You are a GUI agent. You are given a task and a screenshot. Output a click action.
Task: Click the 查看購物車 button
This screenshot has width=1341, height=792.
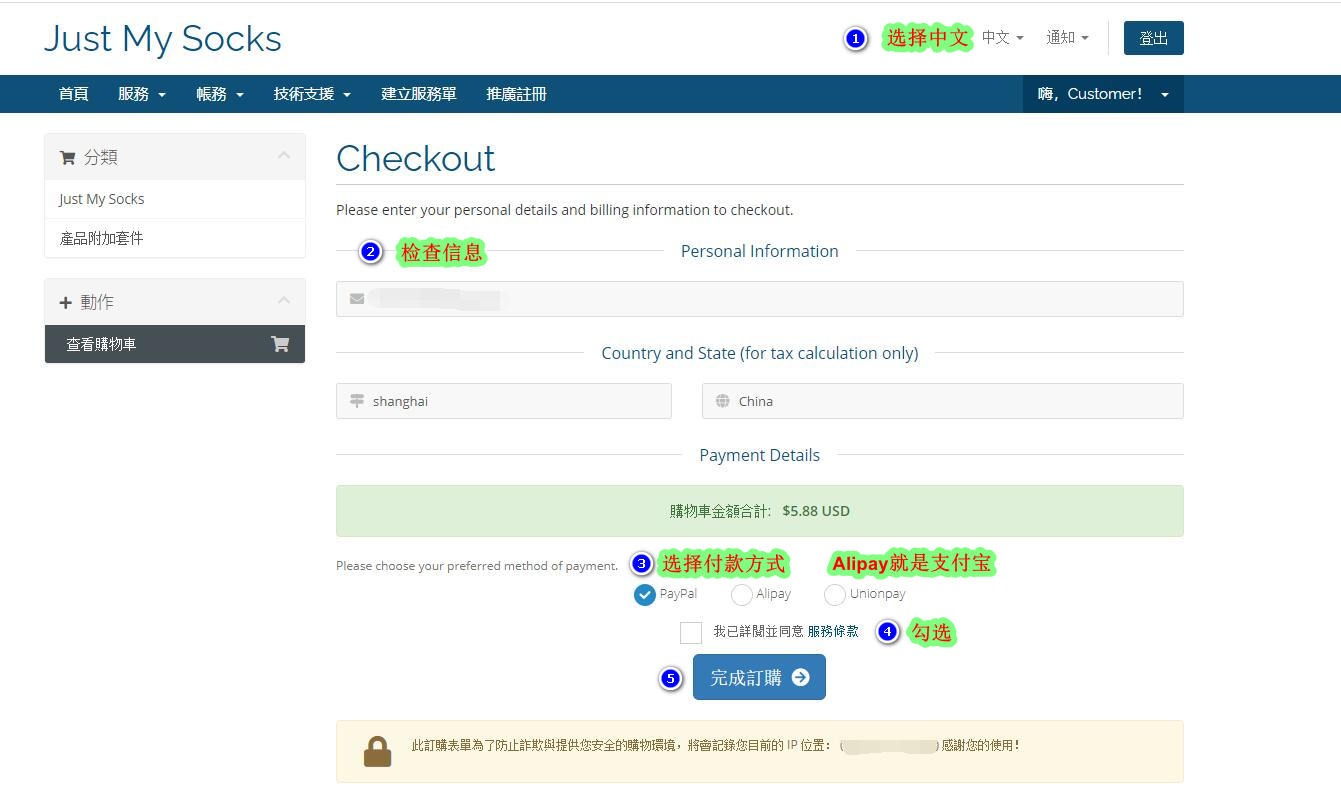point(175,344)
